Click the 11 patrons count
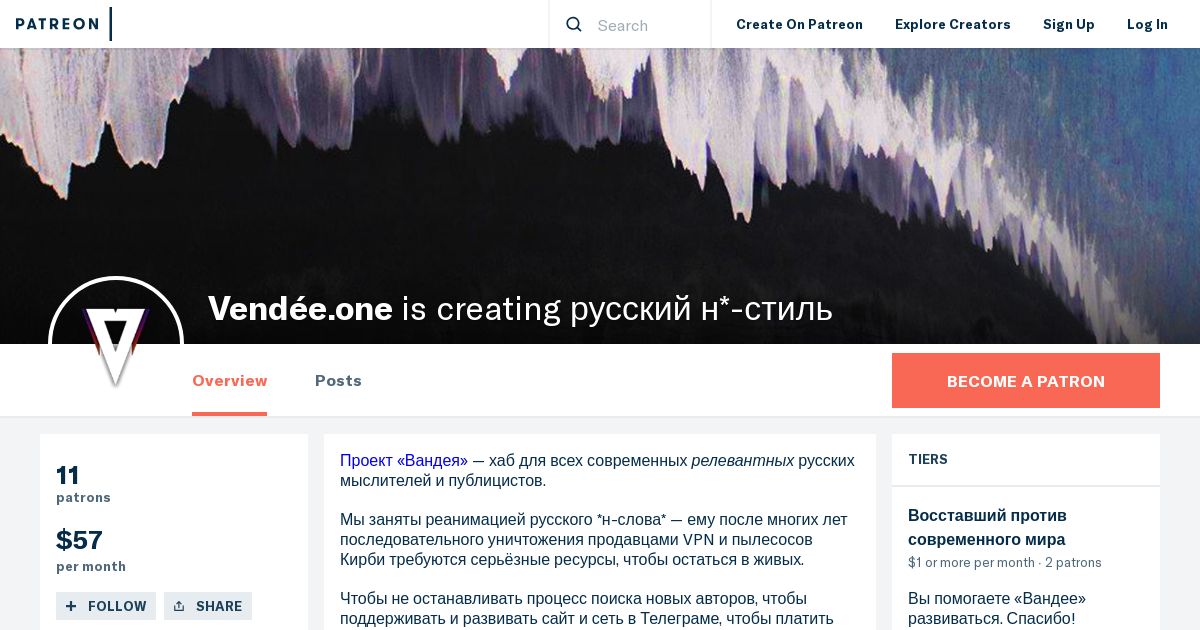Screen dimensions: 1200x630 click(83, 484)
